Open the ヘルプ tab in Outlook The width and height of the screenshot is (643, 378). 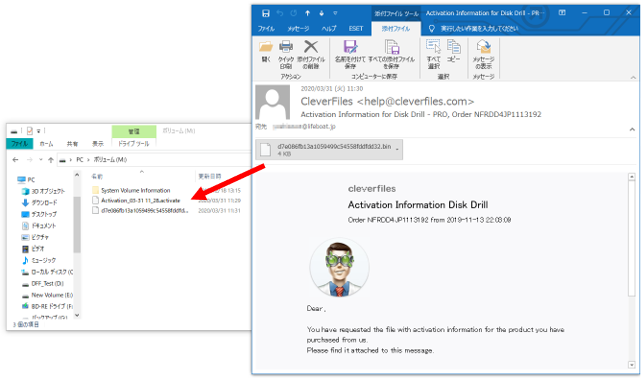(329, 28)
